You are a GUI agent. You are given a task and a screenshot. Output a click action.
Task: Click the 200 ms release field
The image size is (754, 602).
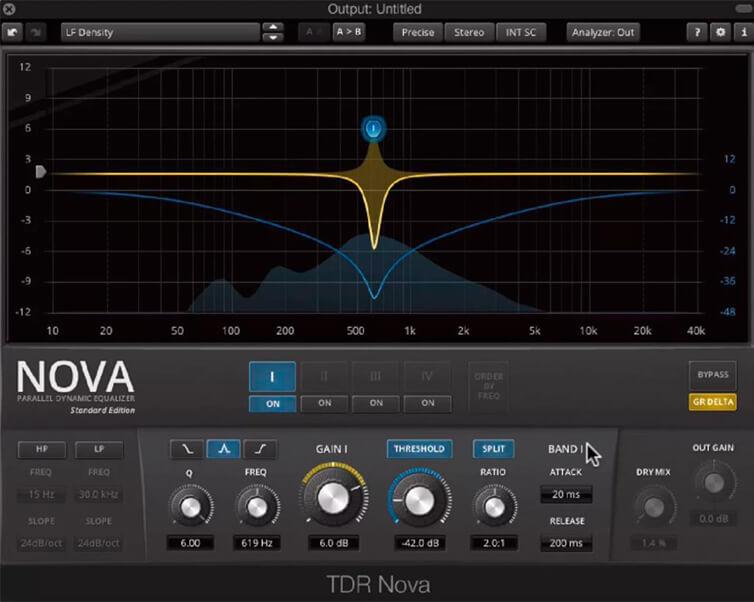click(x=566, y=543)
